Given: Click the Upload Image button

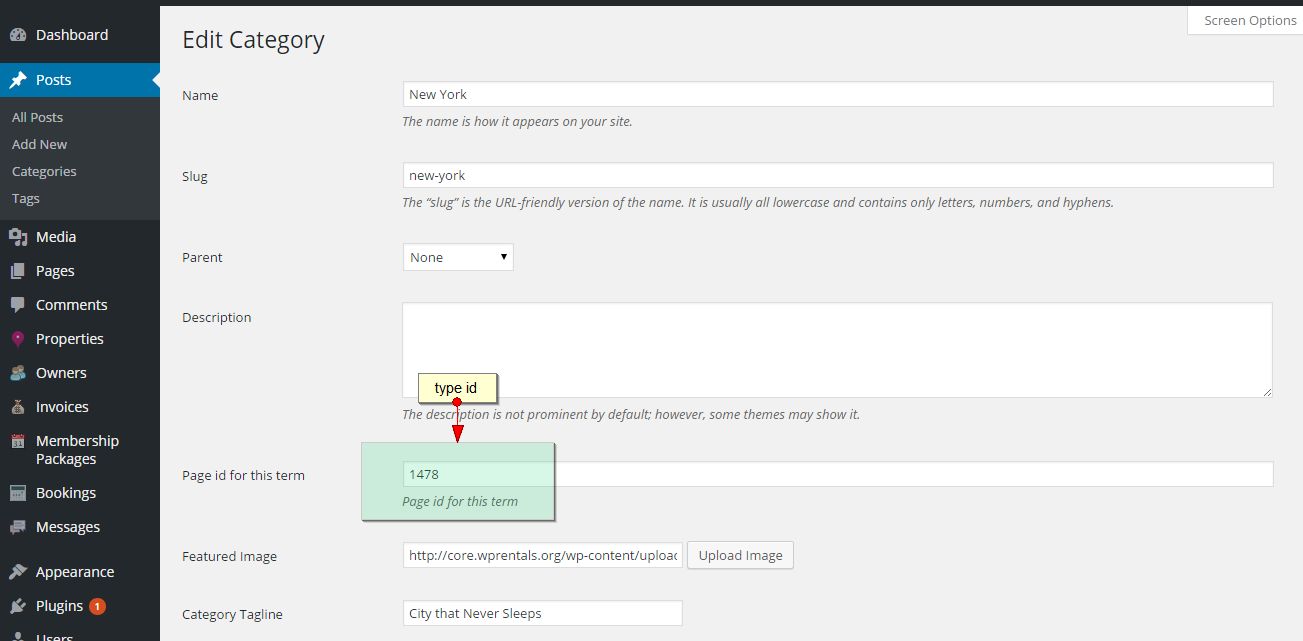Looking at the screenshot, I should click(x=740, y=555).
